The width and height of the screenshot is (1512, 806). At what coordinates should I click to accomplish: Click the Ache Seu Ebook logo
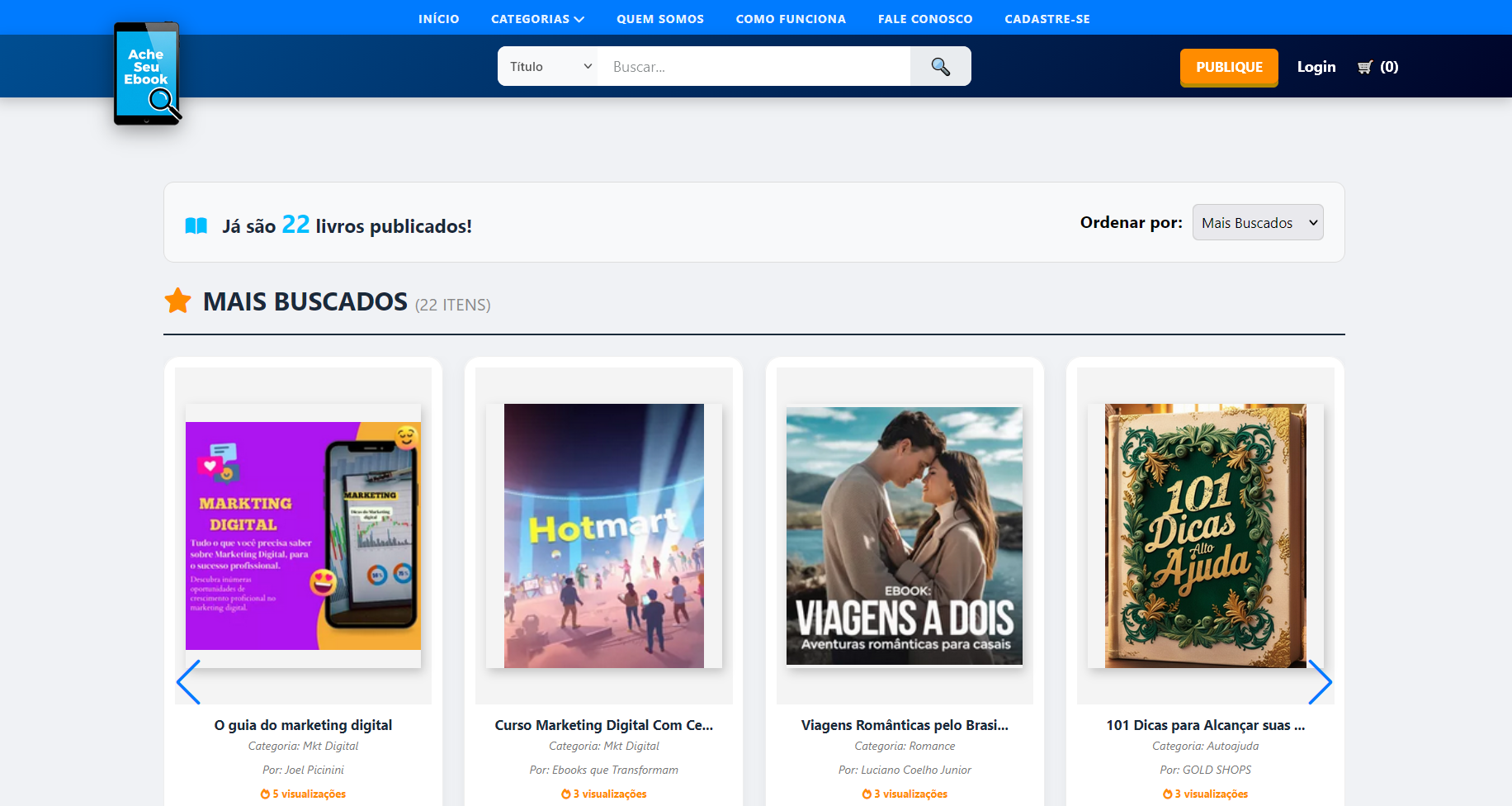147,74
